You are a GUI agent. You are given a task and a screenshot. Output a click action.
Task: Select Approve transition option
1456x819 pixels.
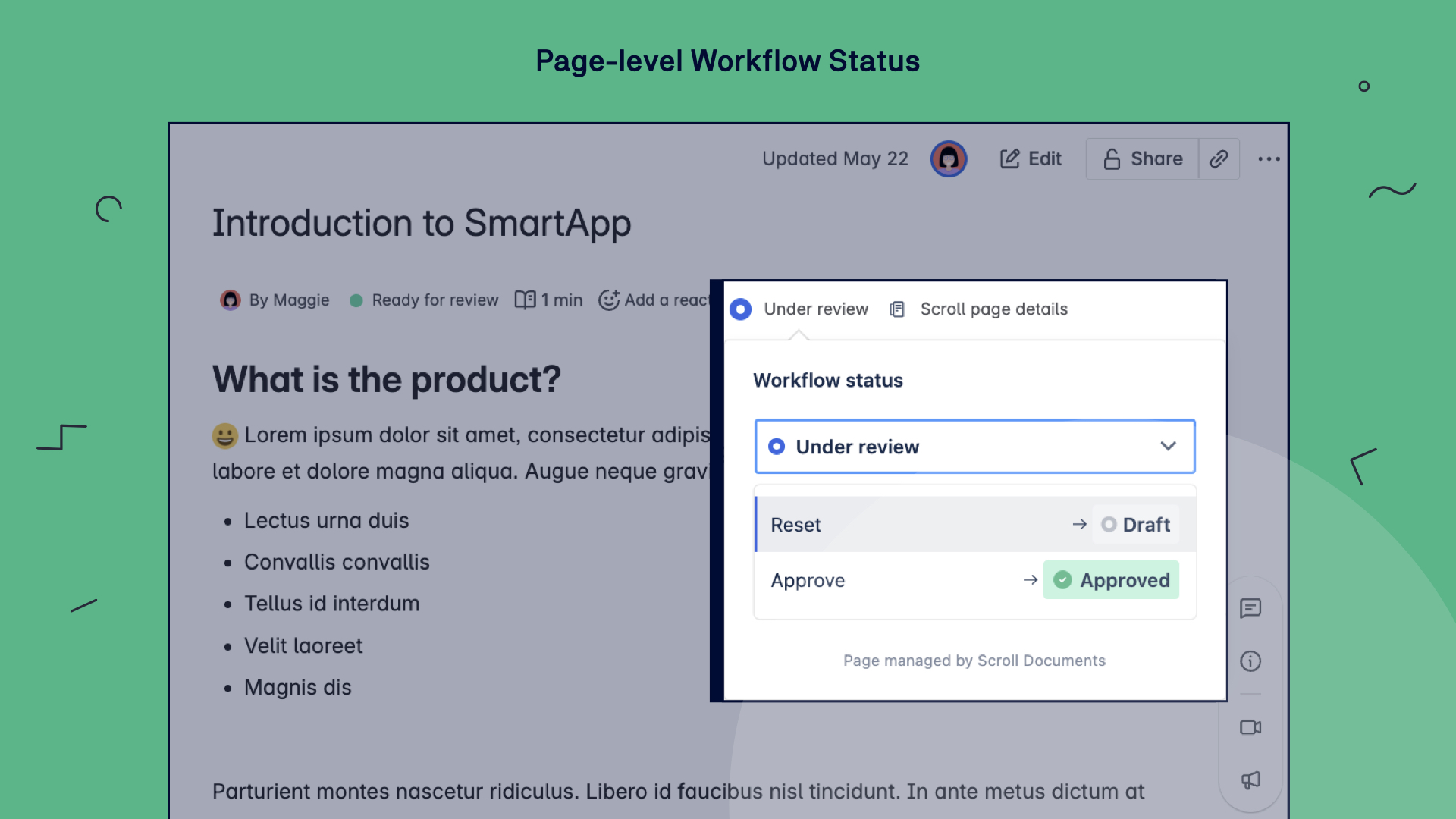click(808, 580)
